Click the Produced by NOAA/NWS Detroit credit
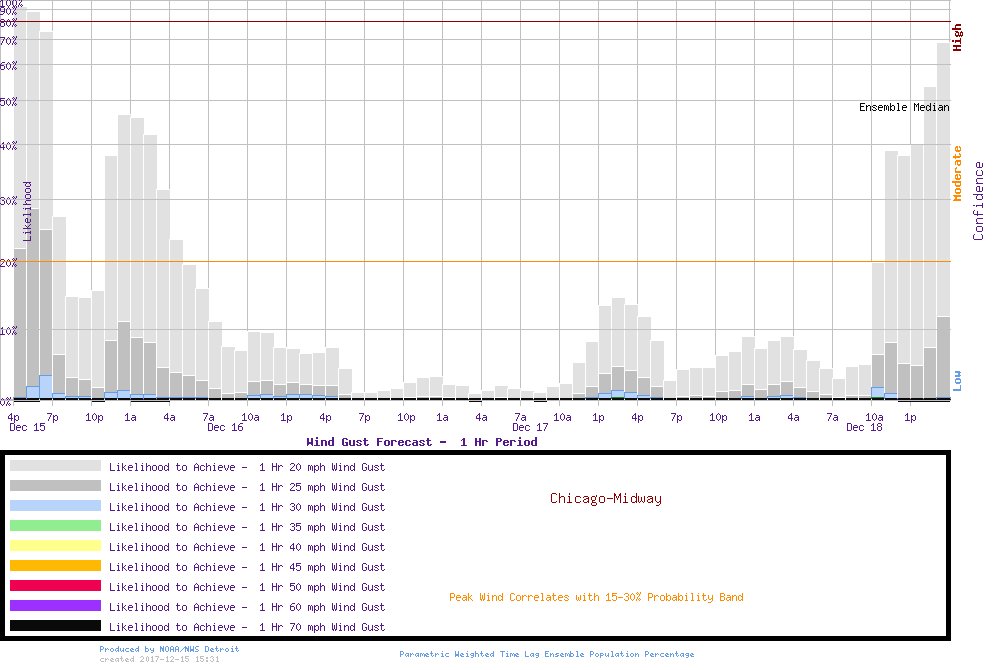 coord(169,649)
